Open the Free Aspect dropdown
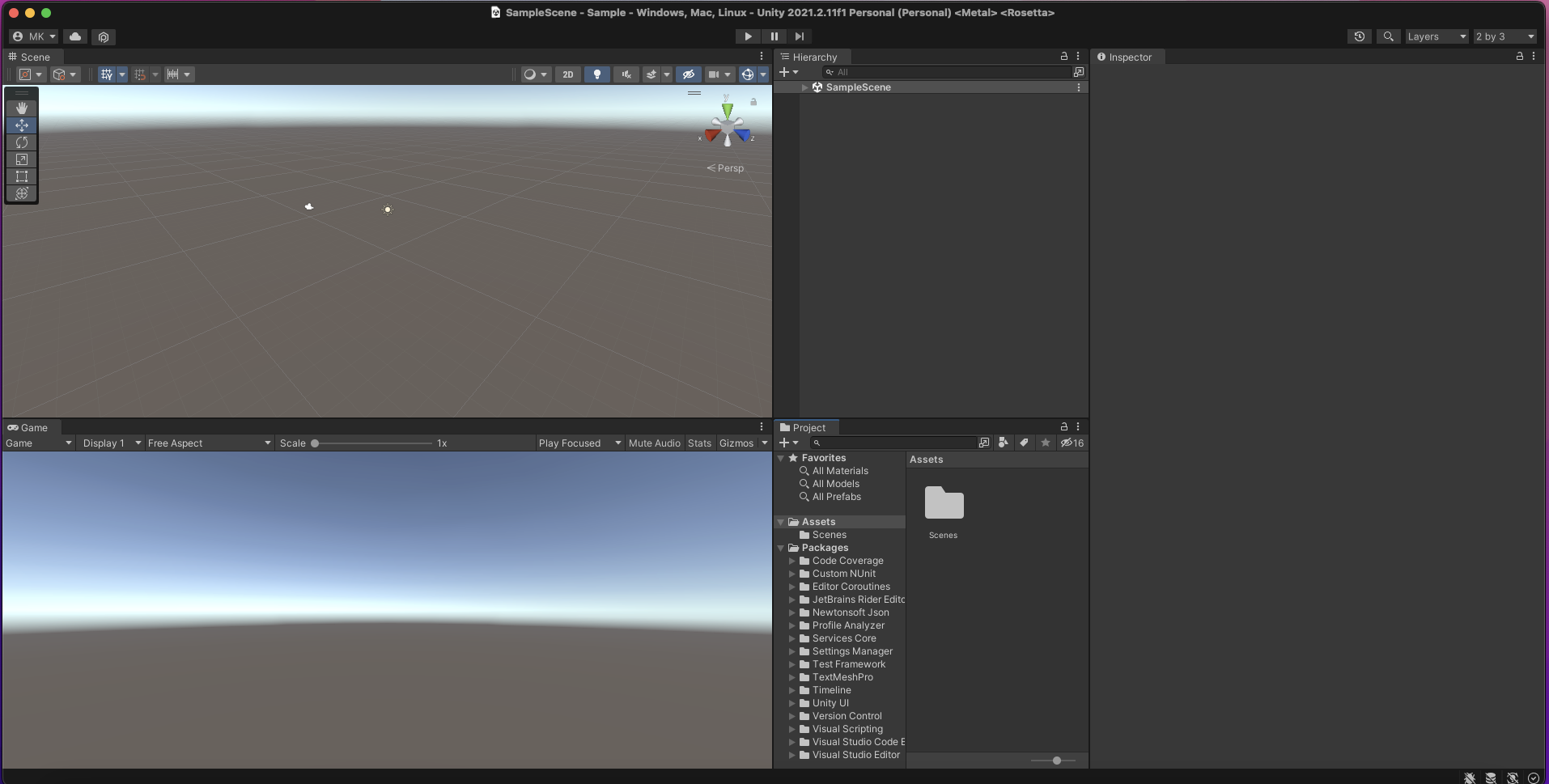The image size is (1549, 784). click(209, 443)
